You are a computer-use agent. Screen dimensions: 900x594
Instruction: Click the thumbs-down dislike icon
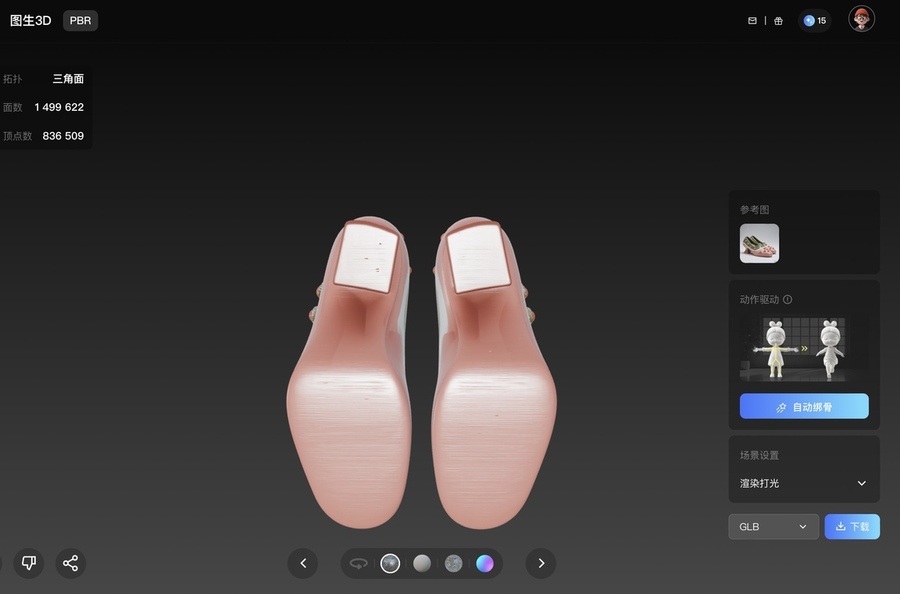(29, 563)
